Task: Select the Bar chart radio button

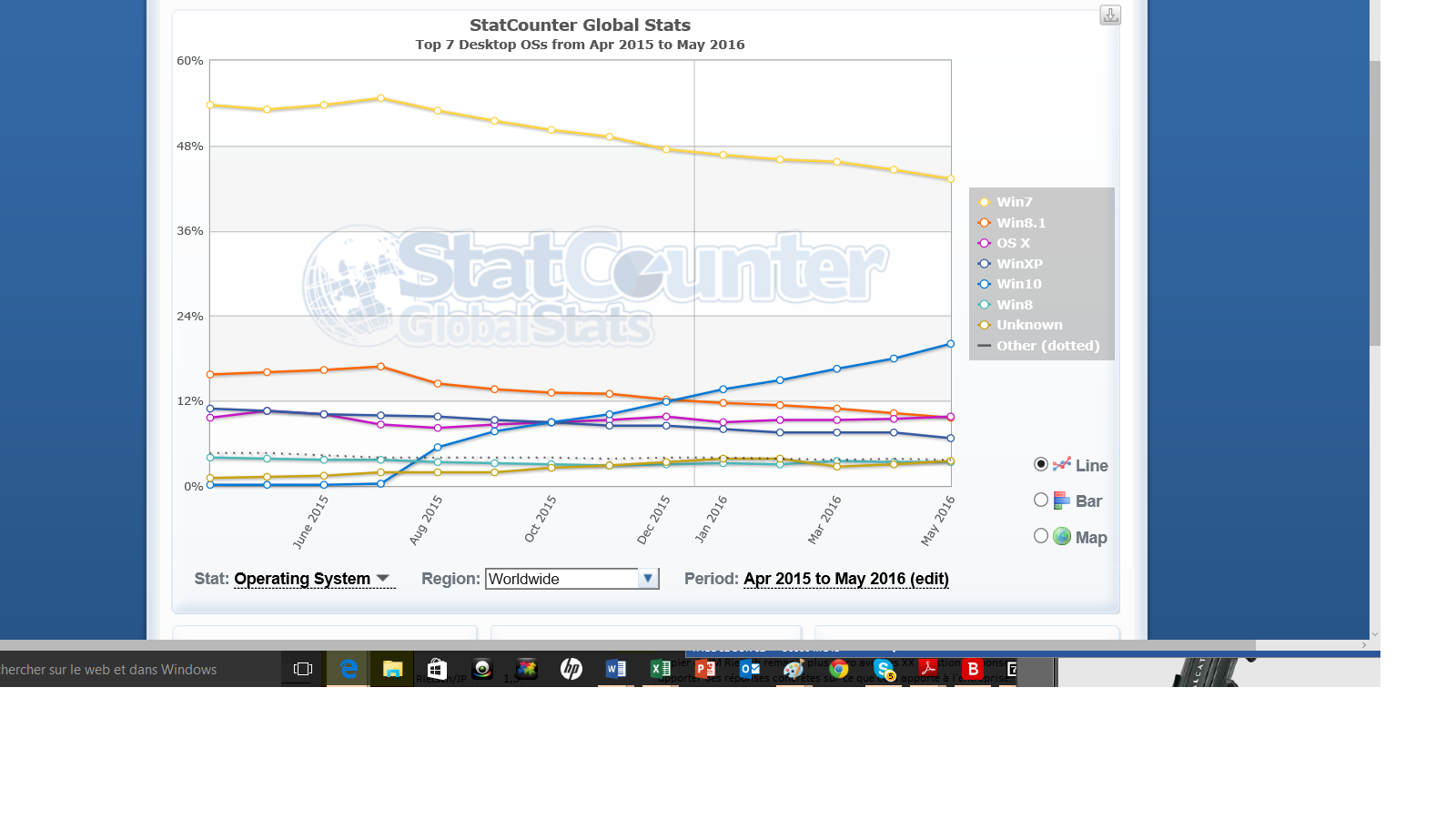Action: click(1041, 500)
